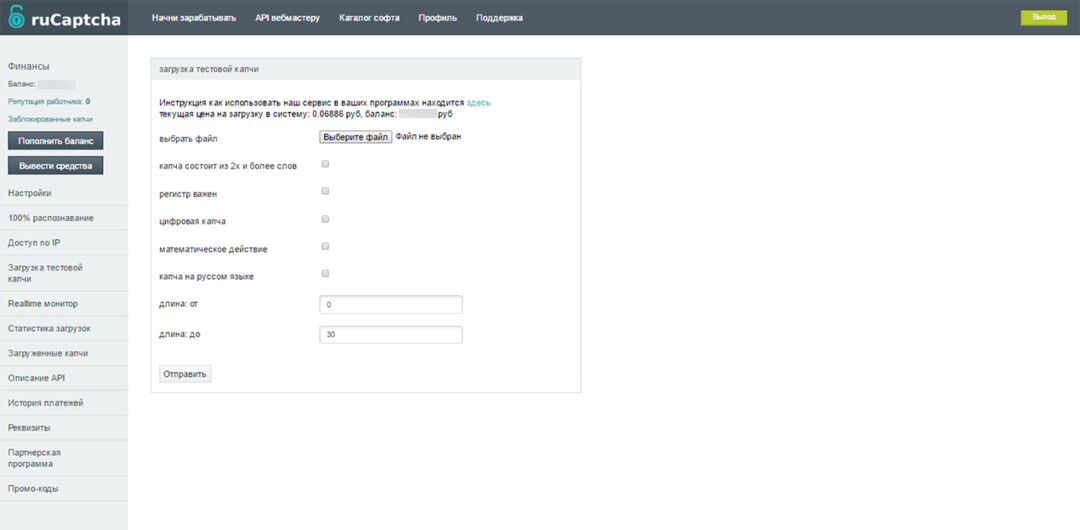Toggle the 'регистр важен' checkbox
The height and width of the screenshot is (530, 1080).
tap(325, 191)
